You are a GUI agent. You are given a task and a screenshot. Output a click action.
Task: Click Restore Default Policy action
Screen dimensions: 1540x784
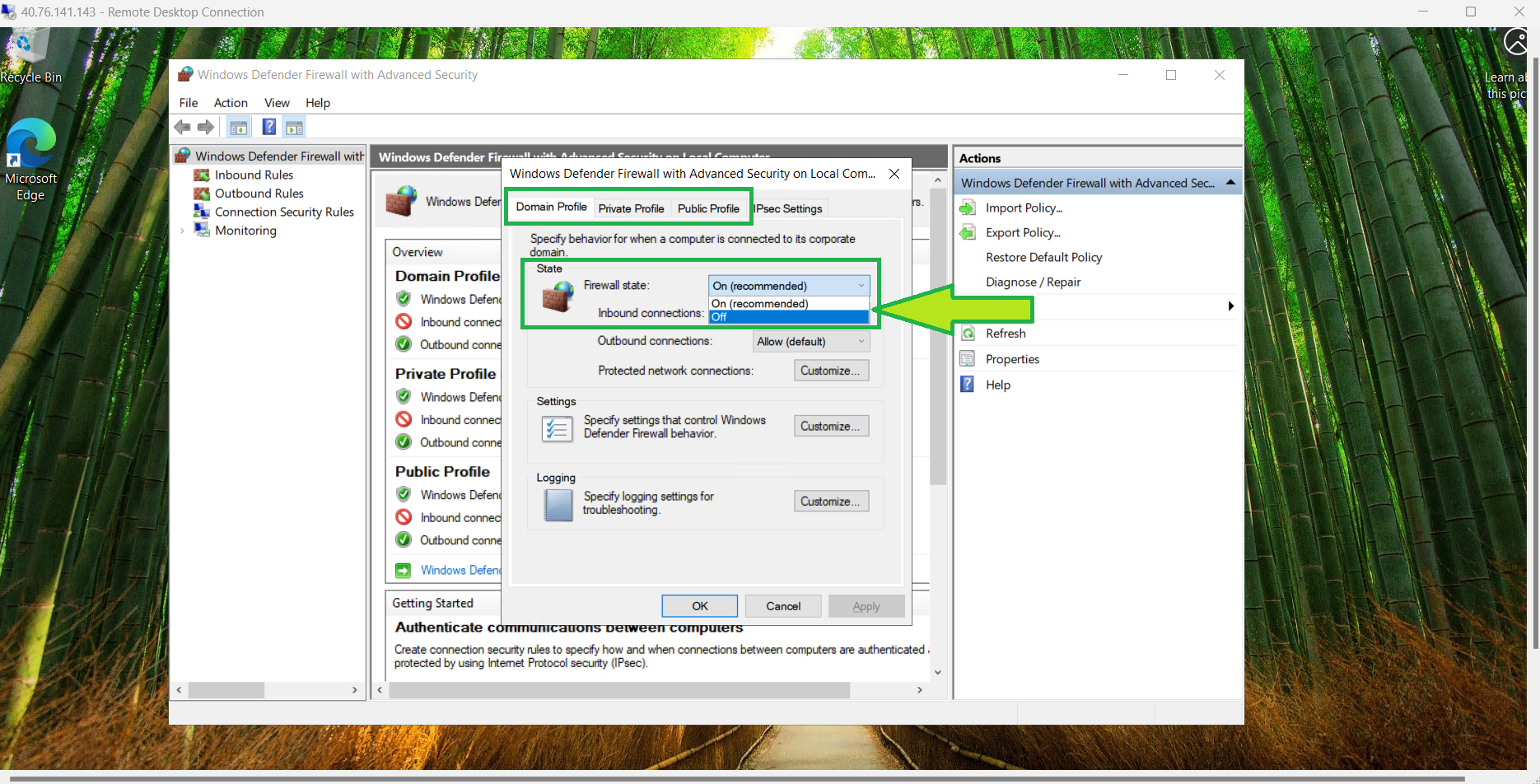click(1043, 257)
